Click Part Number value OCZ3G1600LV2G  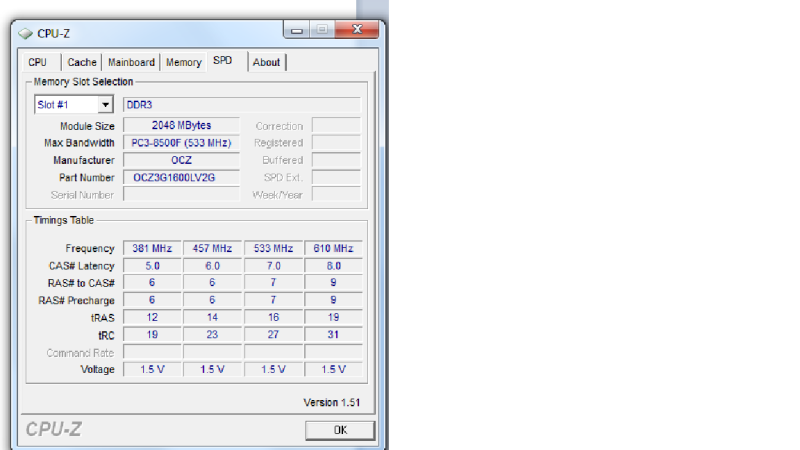[181, 178]
